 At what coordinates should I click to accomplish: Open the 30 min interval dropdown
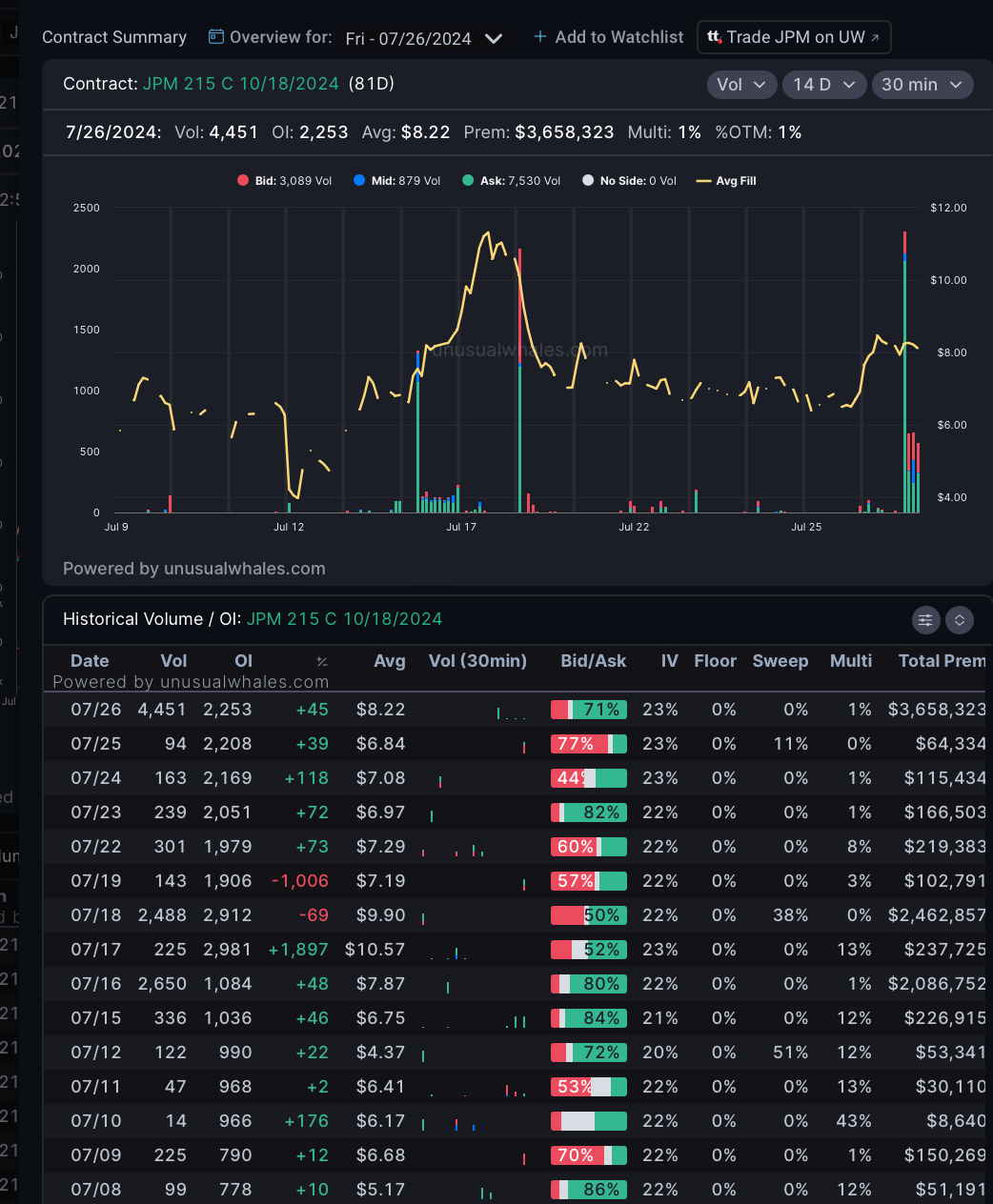point(922,85)
